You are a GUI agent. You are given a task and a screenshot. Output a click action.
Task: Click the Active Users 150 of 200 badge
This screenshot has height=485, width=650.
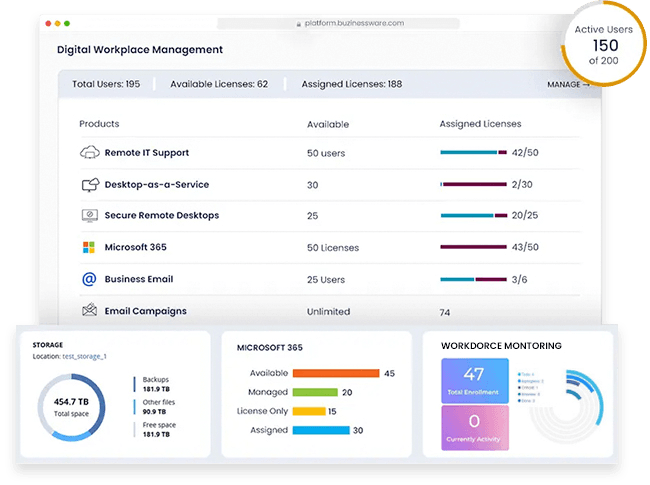(x=603, y=45)
